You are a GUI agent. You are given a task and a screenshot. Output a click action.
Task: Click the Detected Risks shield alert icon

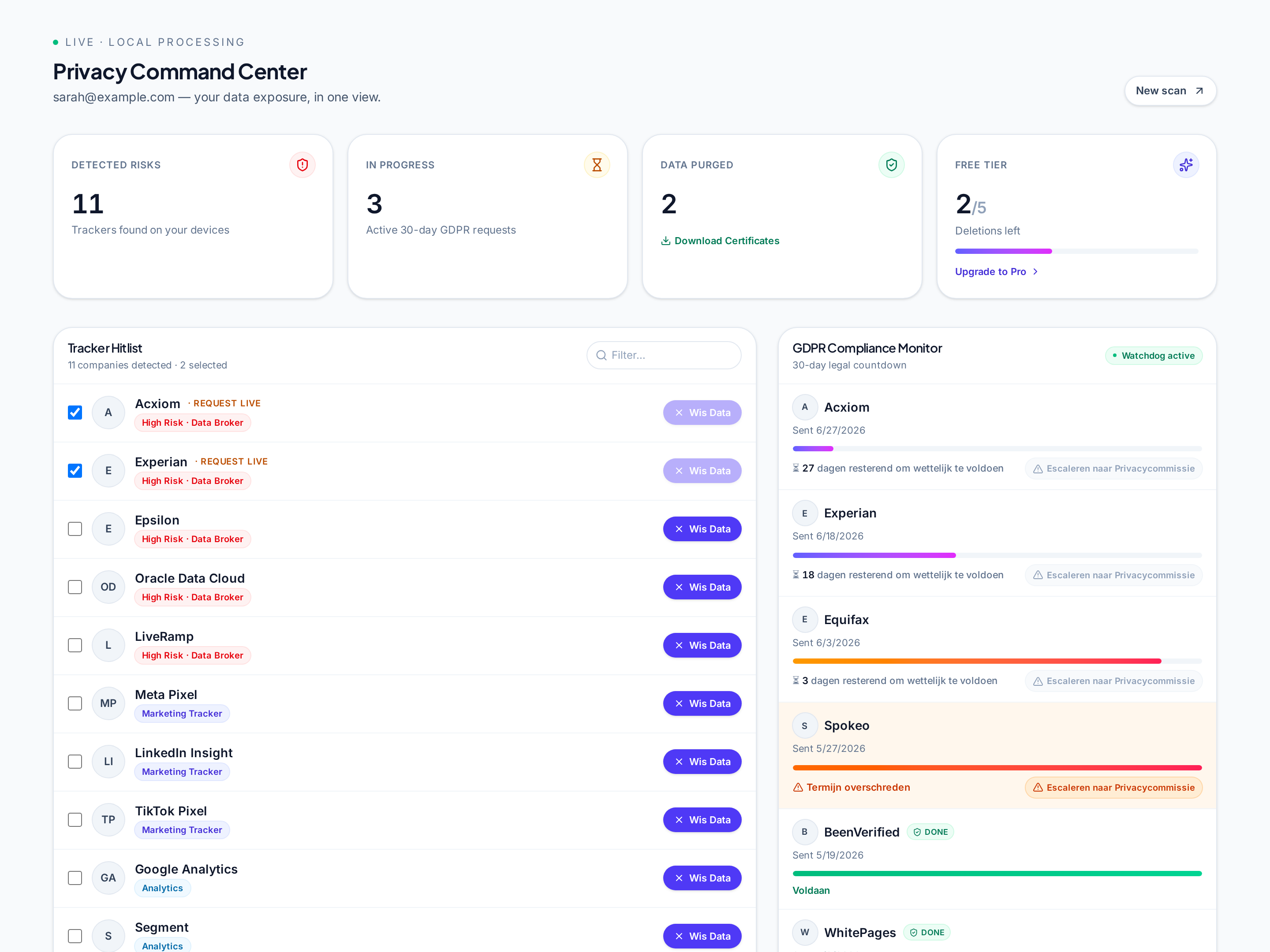tap(303, 165)
